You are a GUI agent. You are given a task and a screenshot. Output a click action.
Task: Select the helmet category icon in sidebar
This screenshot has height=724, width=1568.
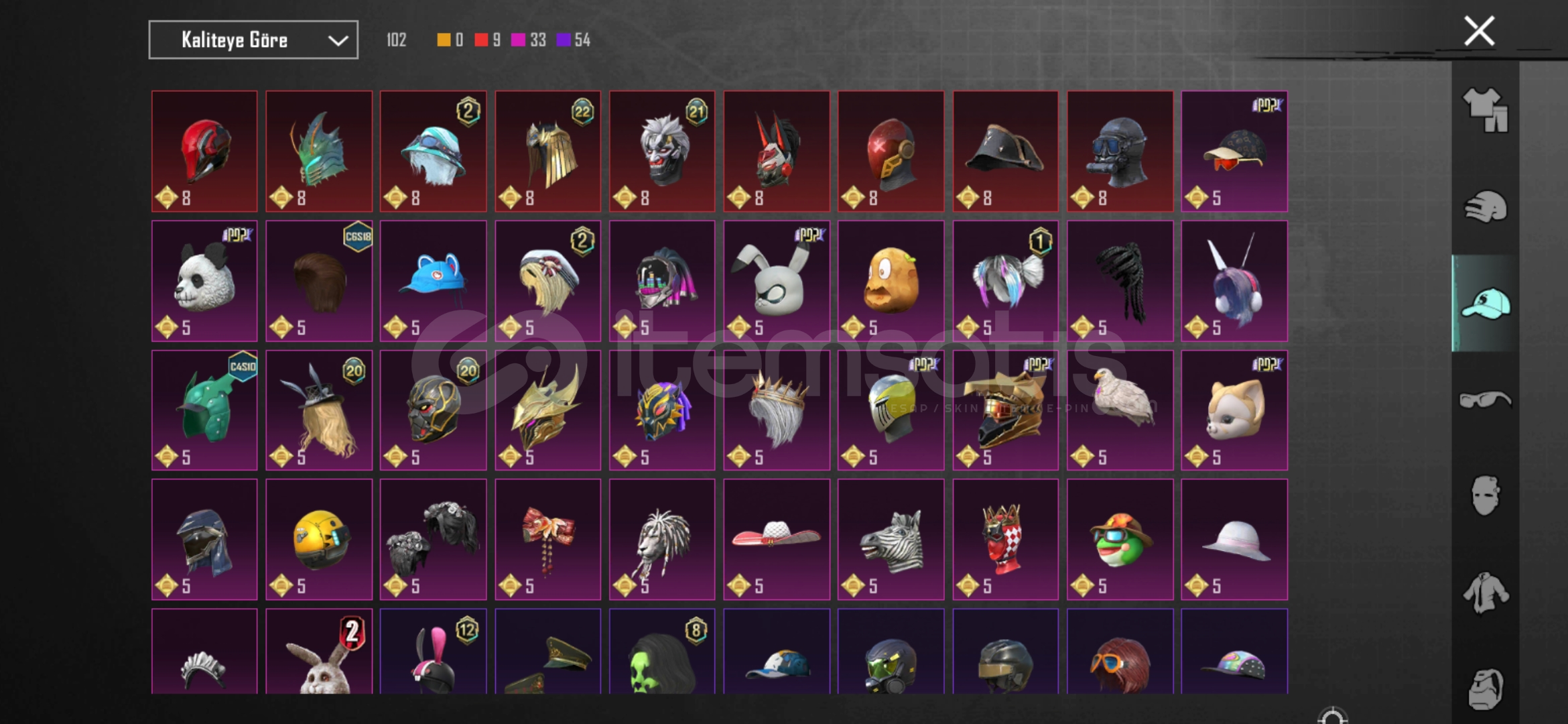pyautogui.click(x=1485, y=206)
